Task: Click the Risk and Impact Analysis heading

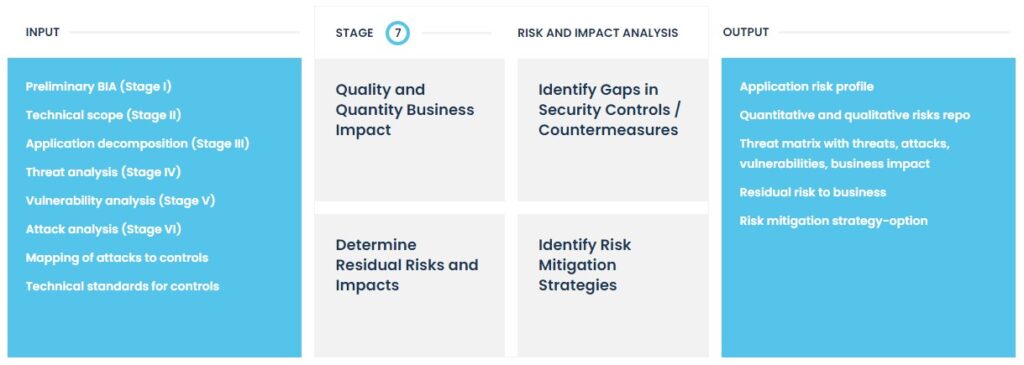Action: [598, 33]
